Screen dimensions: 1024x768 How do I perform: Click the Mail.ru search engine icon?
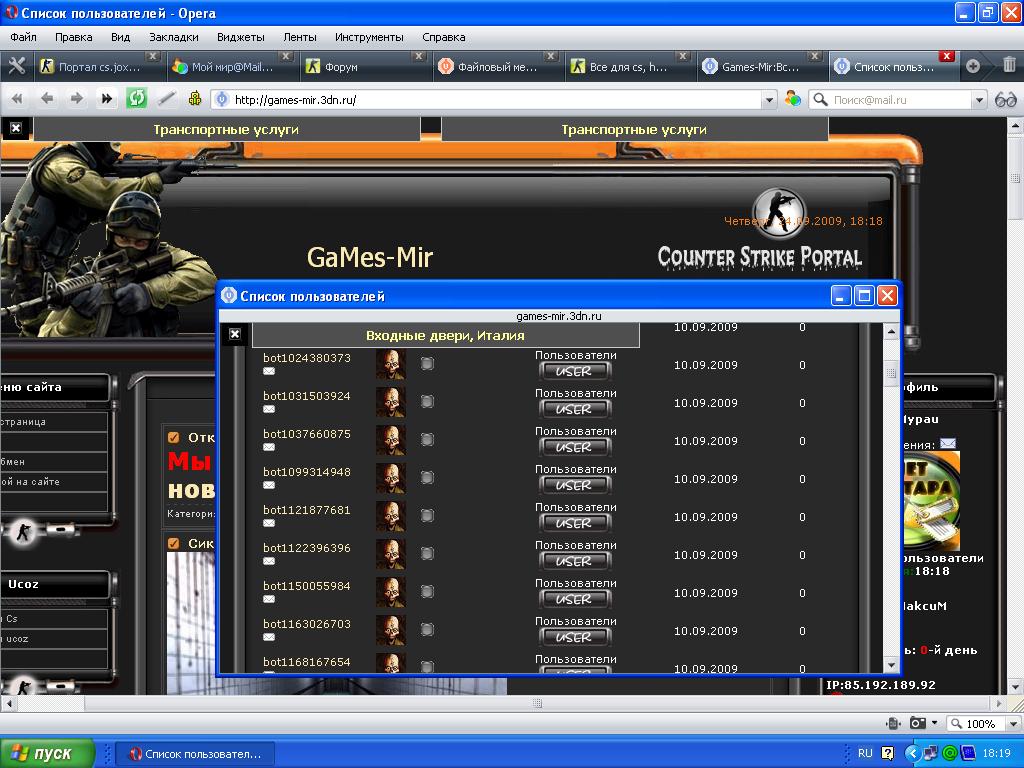pos(793,99)
